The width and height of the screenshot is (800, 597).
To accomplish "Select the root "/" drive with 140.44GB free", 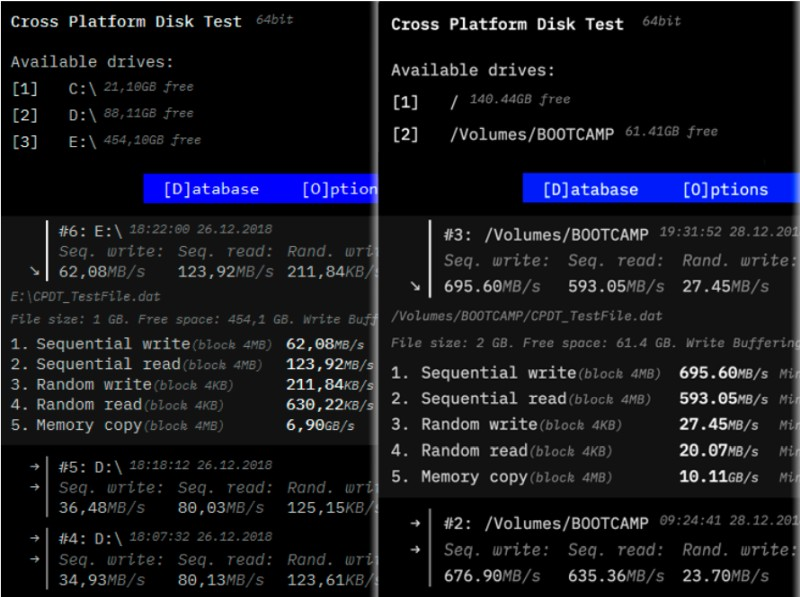I will tap(454, 101).
